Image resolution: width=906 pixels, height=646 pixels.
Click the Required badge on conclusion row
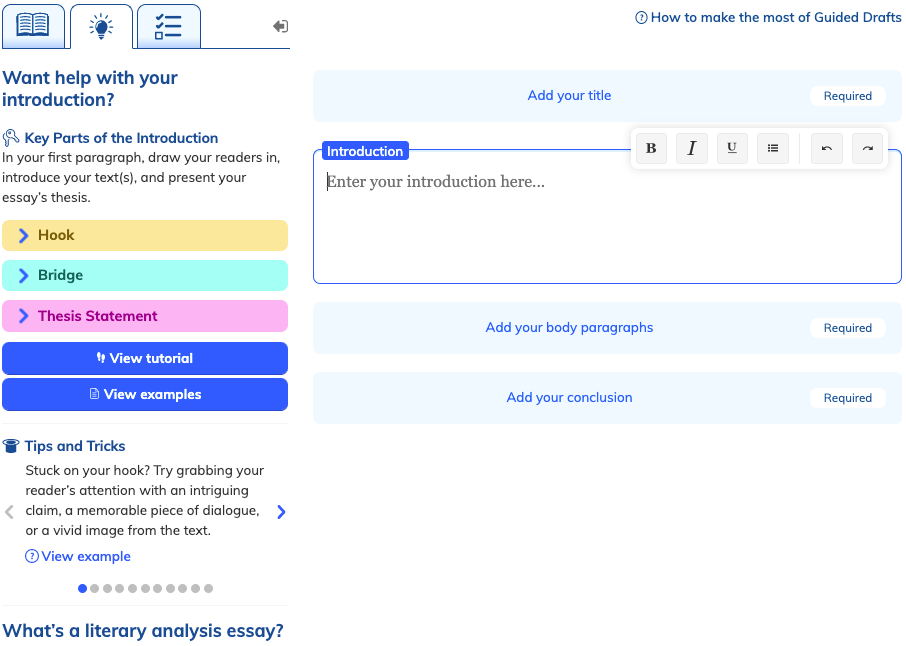848,398
